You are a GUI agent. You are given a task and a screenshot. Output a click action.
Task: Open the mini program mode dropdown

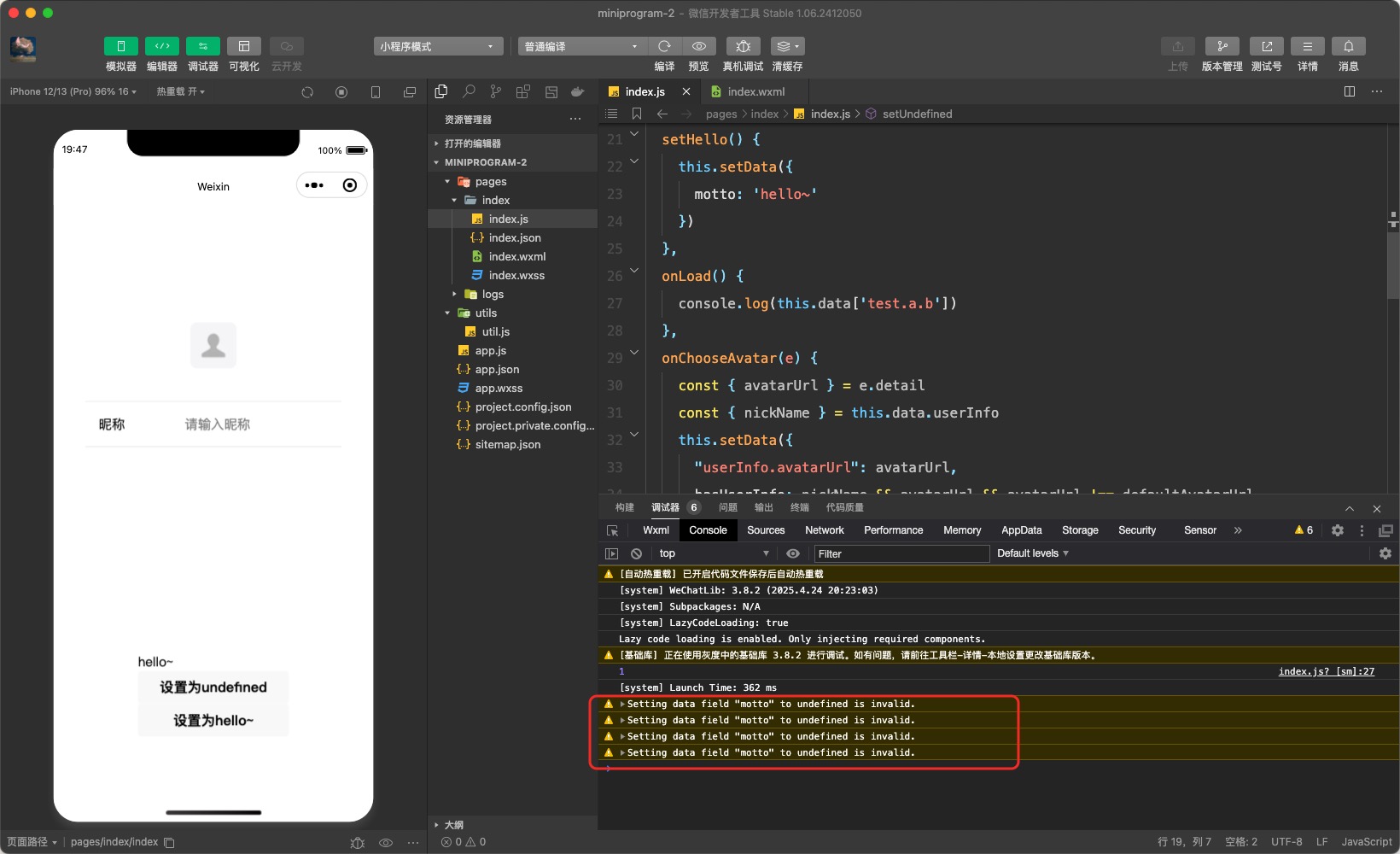438,46
